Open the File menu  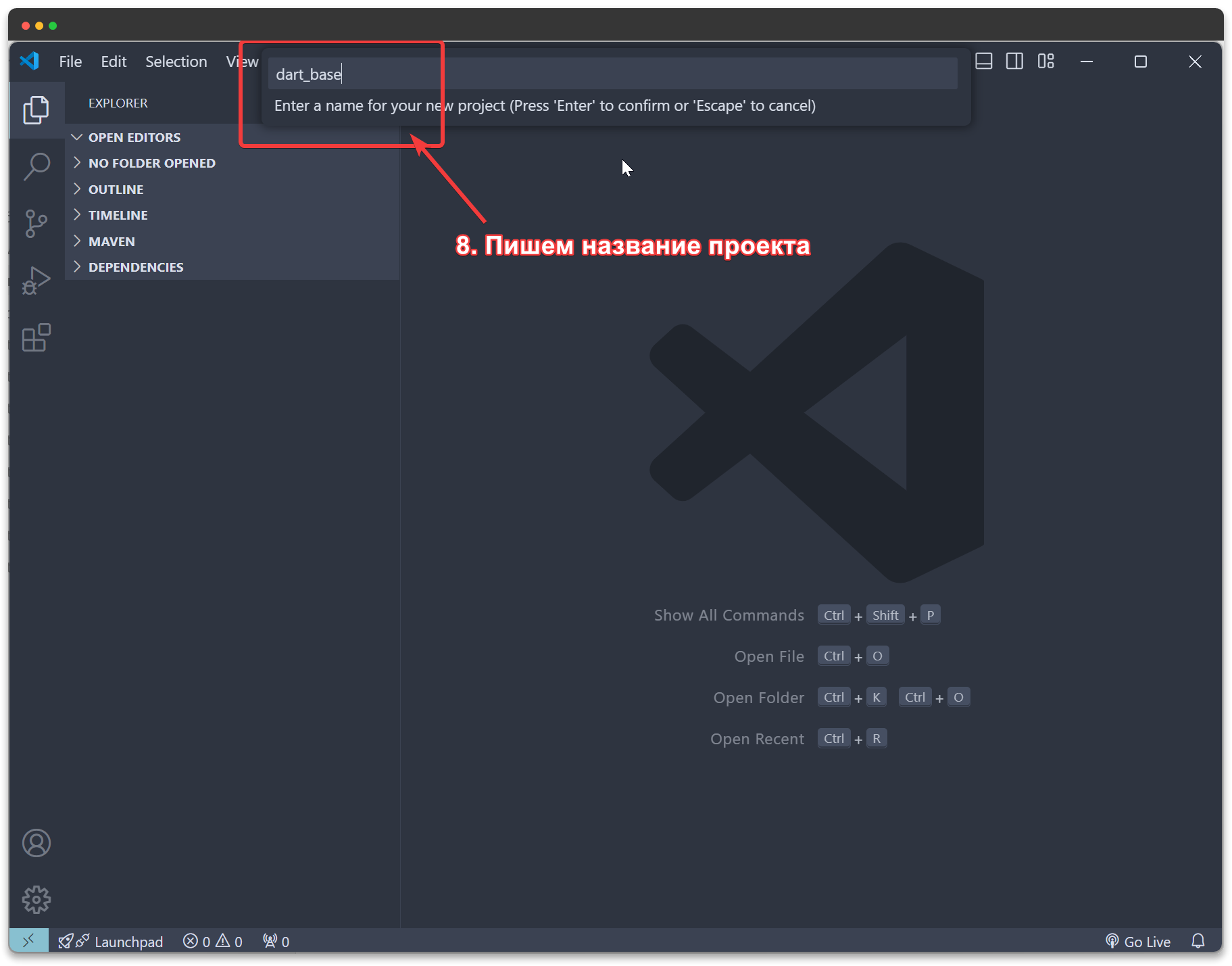pos(70,62)
